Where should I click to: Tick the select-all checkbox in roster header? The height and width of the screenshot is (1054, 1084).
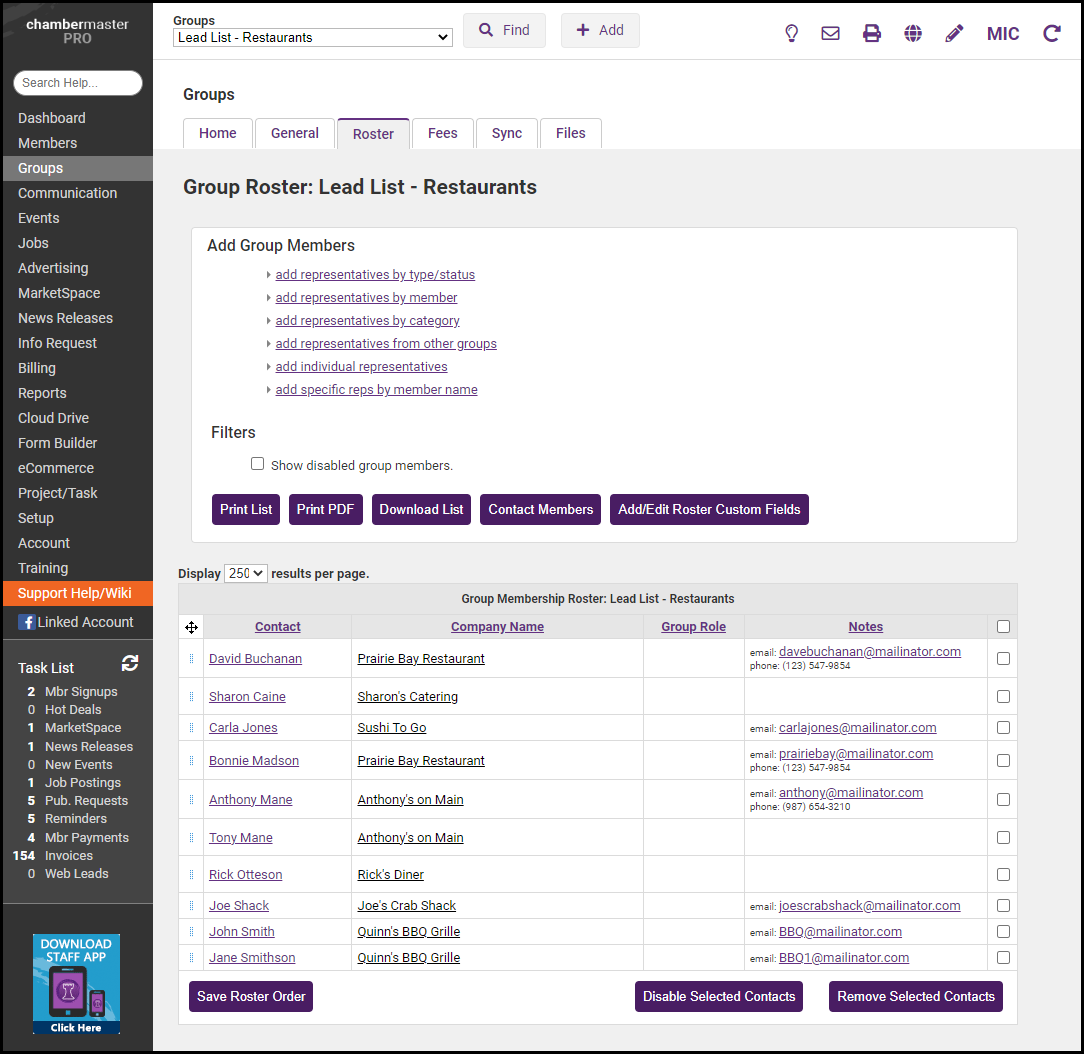click(x=1003, y=627)
